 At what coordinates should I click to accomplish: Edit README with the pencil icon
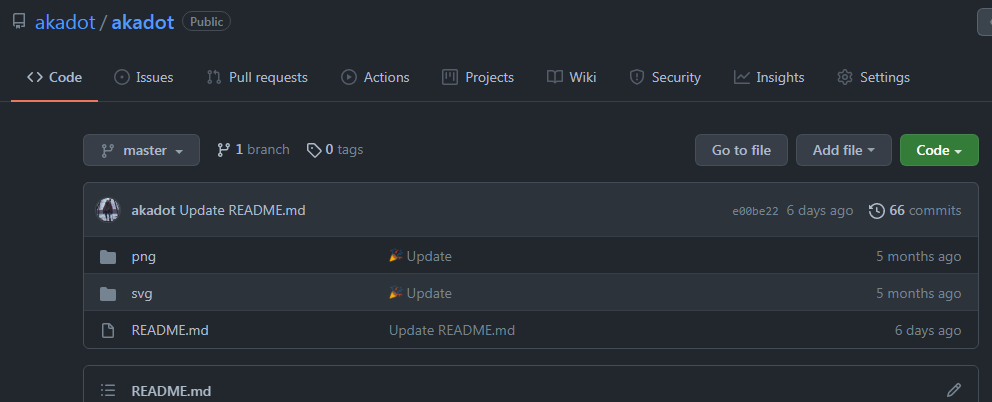(954, 390)
